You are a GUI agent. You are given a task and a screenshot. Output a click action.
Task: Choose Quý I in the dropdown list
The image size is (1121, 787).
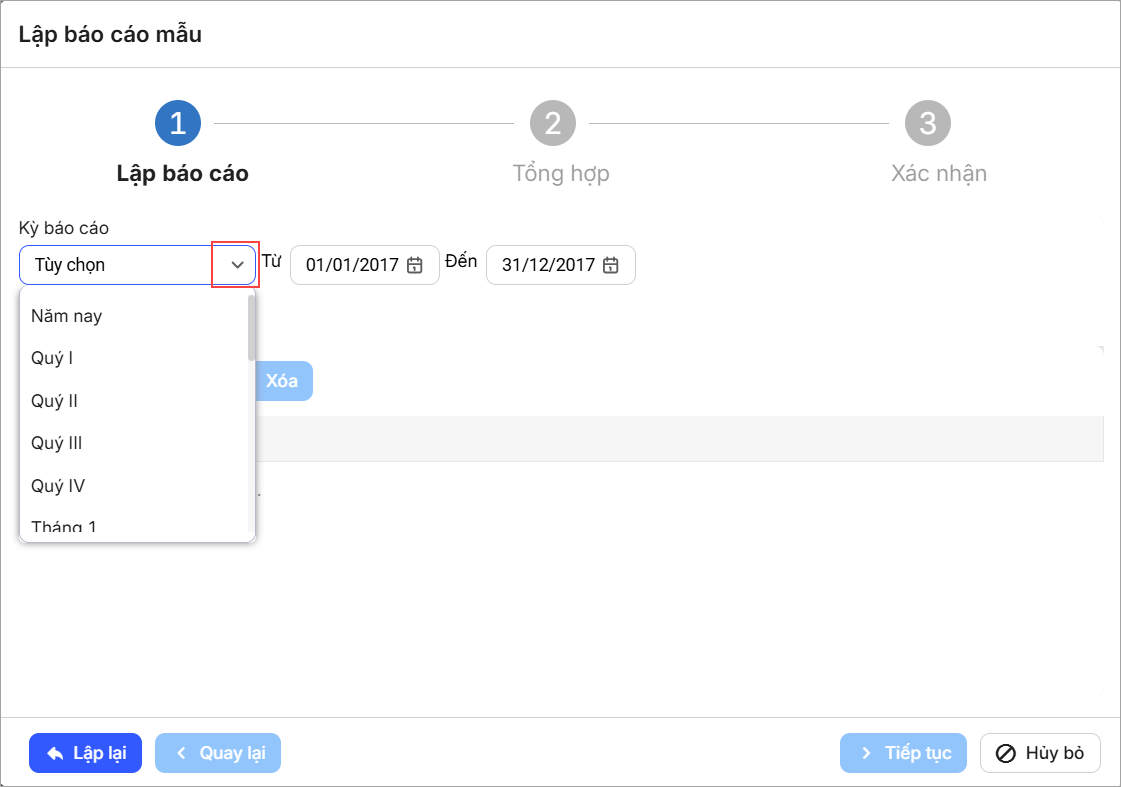click(x=52, y=358)
